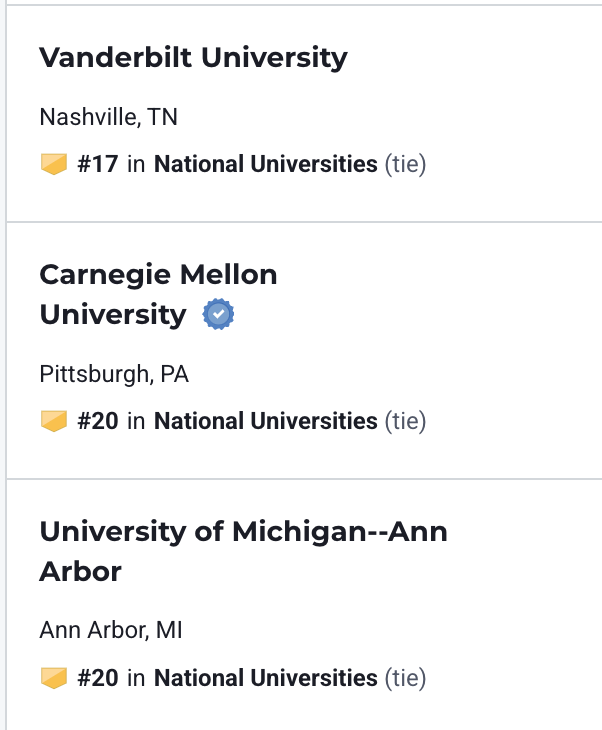
Task: Click the word "in" in Vanderbilt's ranking line
Action: [136, 165]
